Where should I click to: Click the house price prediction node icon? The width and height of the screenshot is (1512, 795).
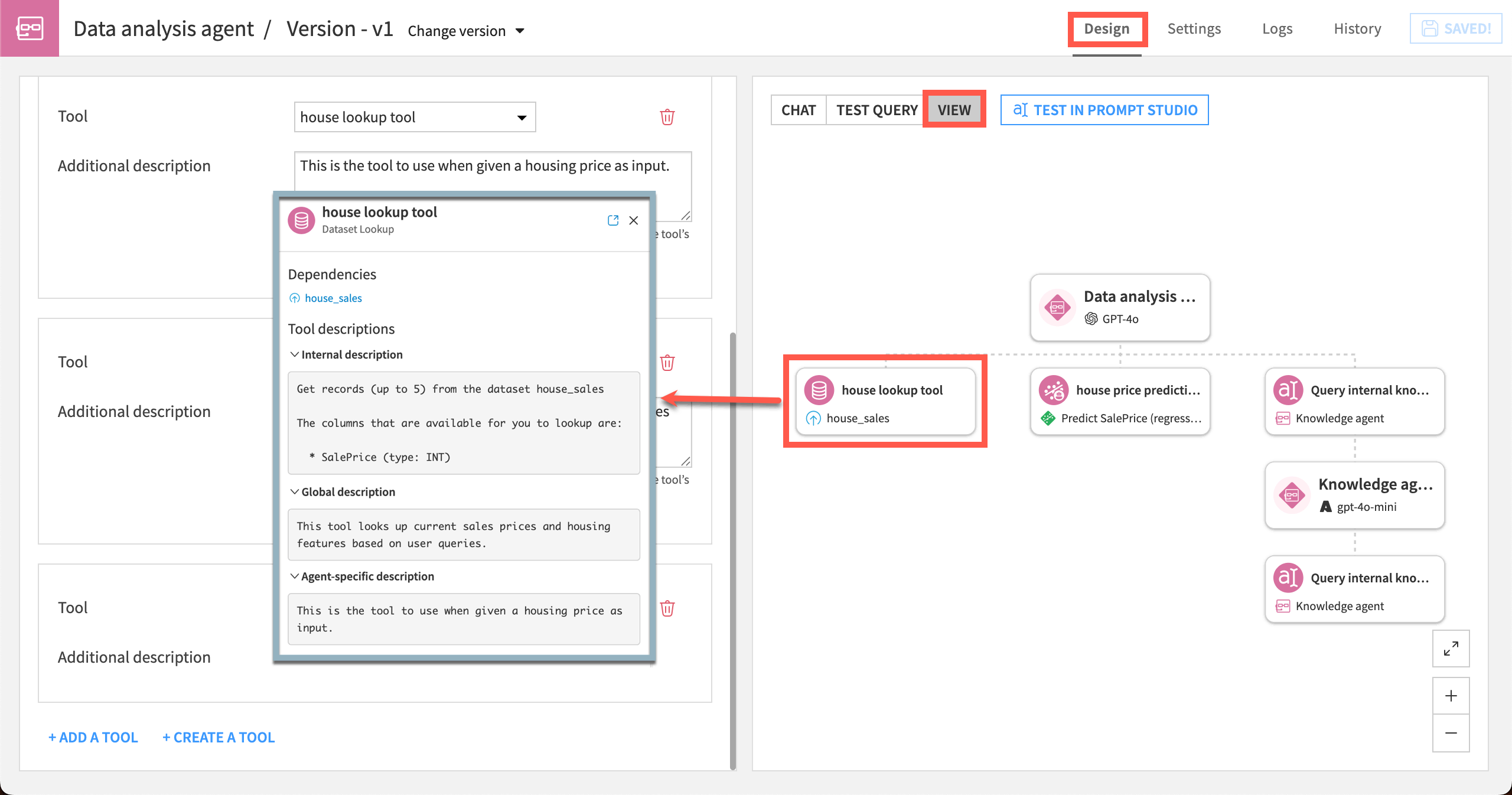(1054, 390)
